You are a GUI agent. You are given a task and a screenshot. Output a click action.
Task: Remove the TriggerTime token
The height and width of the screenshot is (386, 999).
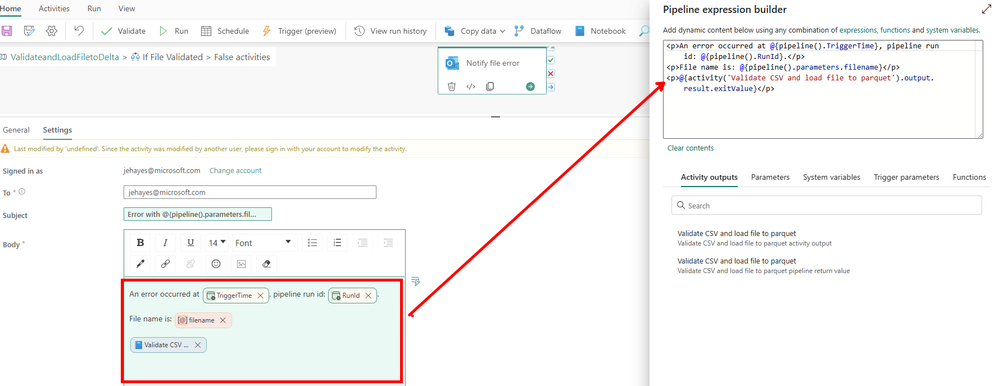click(260, 296)
